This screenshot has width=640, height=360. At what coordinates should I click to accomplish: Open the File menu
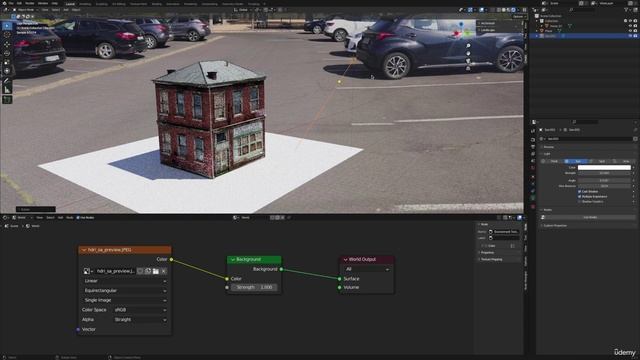pyautogui.click(x=11, y=3)
